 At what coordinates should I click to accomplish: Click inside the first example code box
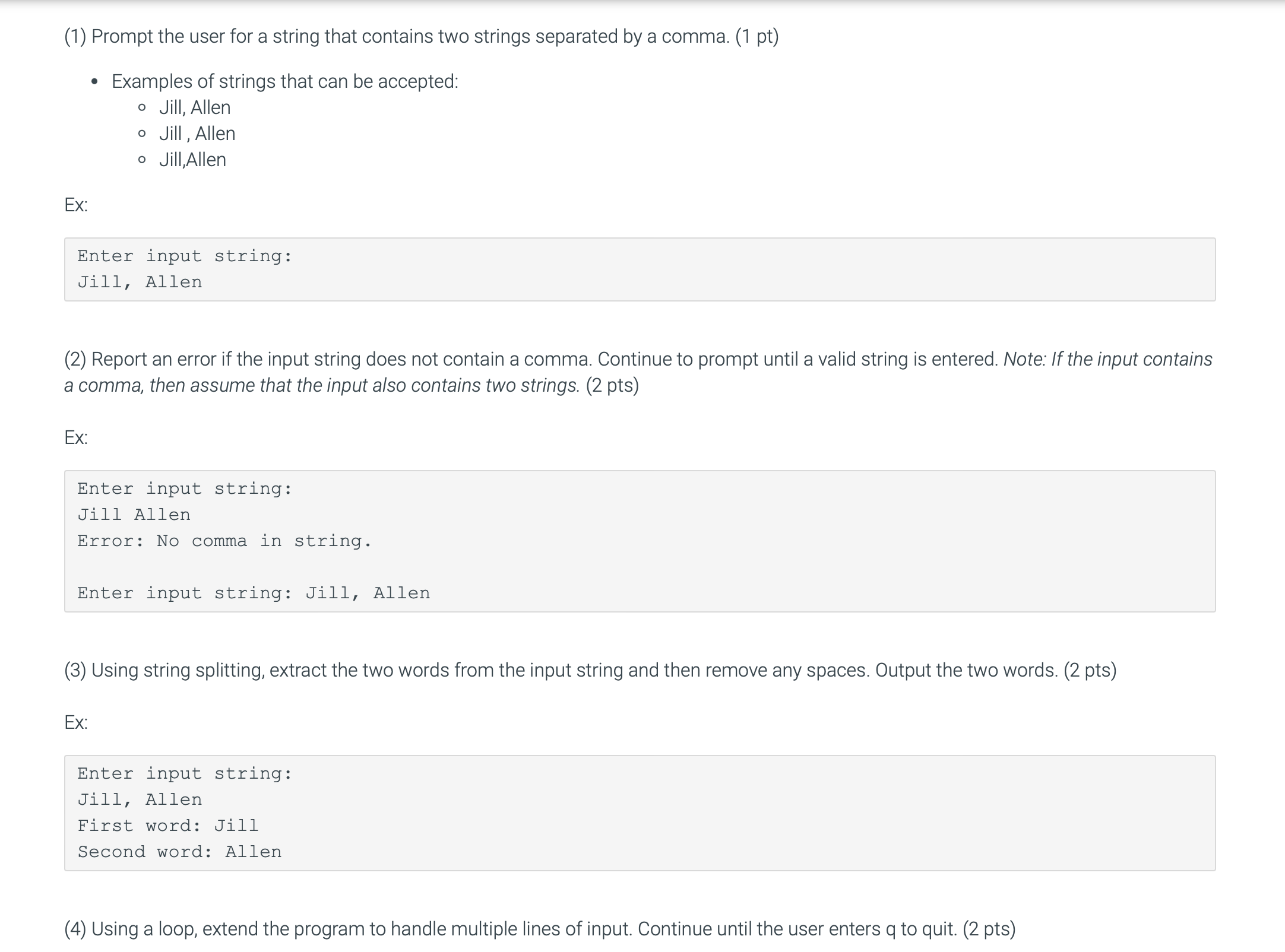(x=640, y=269)
